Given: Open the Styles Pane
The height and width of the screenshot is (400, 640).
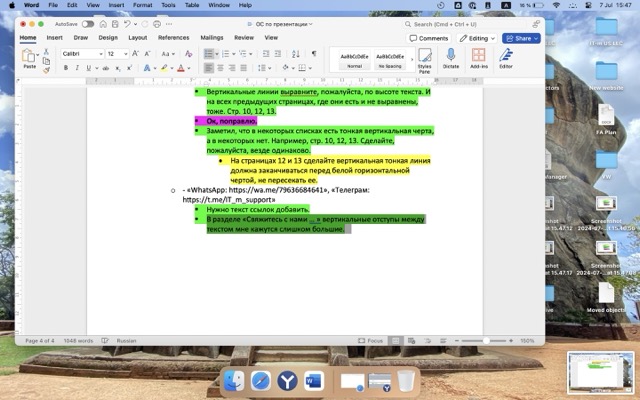Looking at the screenshot, I should [x=425, y=58].
